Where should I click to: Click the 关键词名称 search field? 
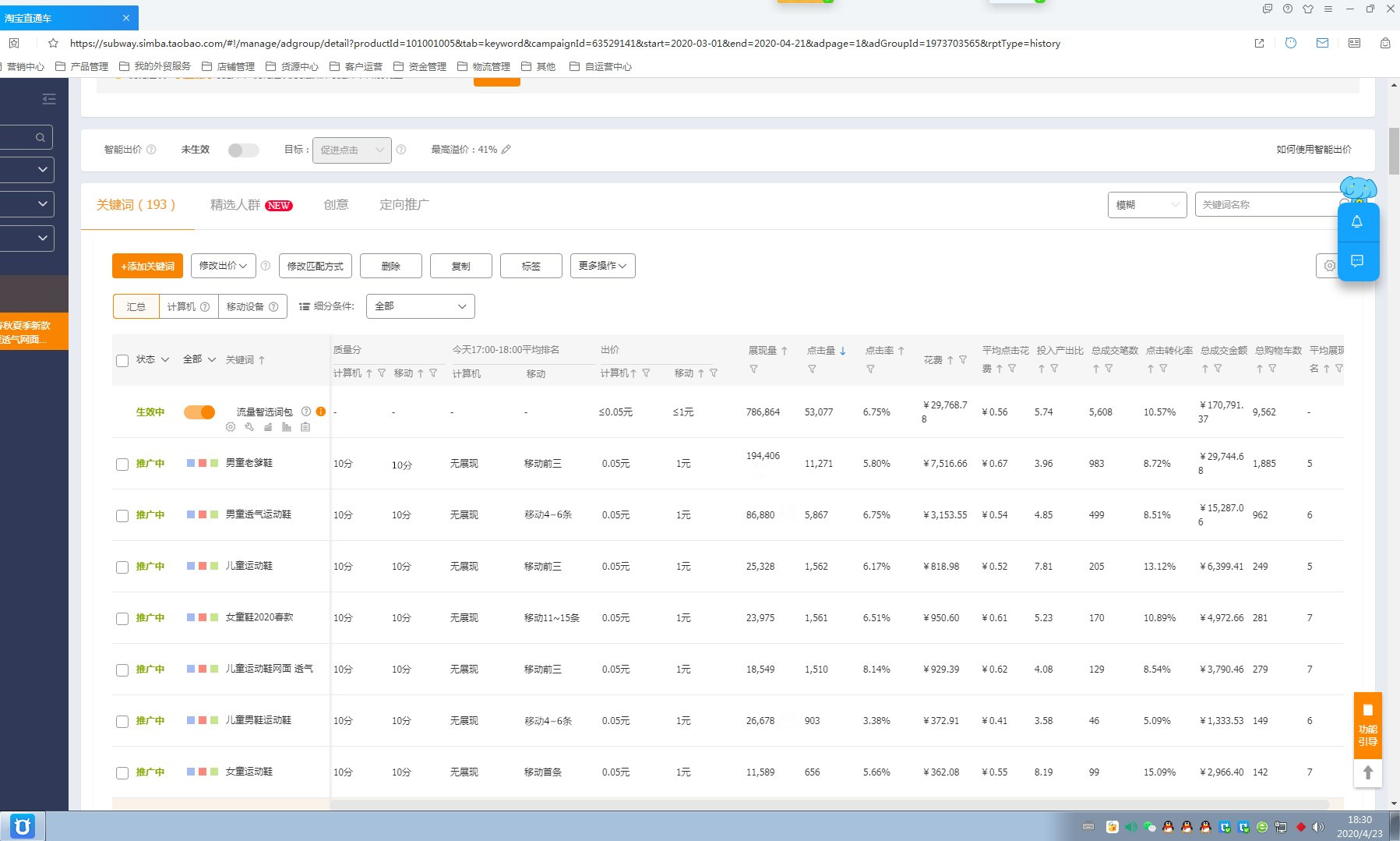[1266, 205]
